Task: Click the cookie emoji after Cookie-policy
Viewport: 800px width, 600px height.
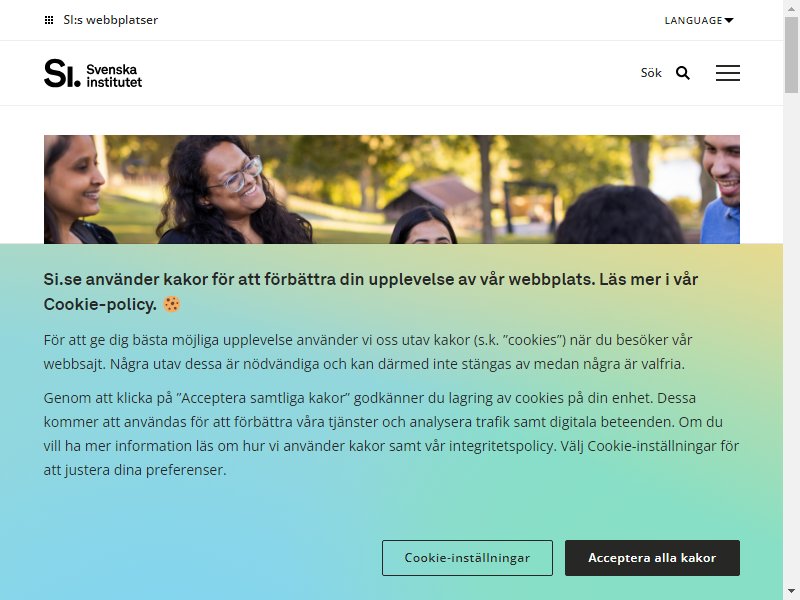Action: coord(172,304)
